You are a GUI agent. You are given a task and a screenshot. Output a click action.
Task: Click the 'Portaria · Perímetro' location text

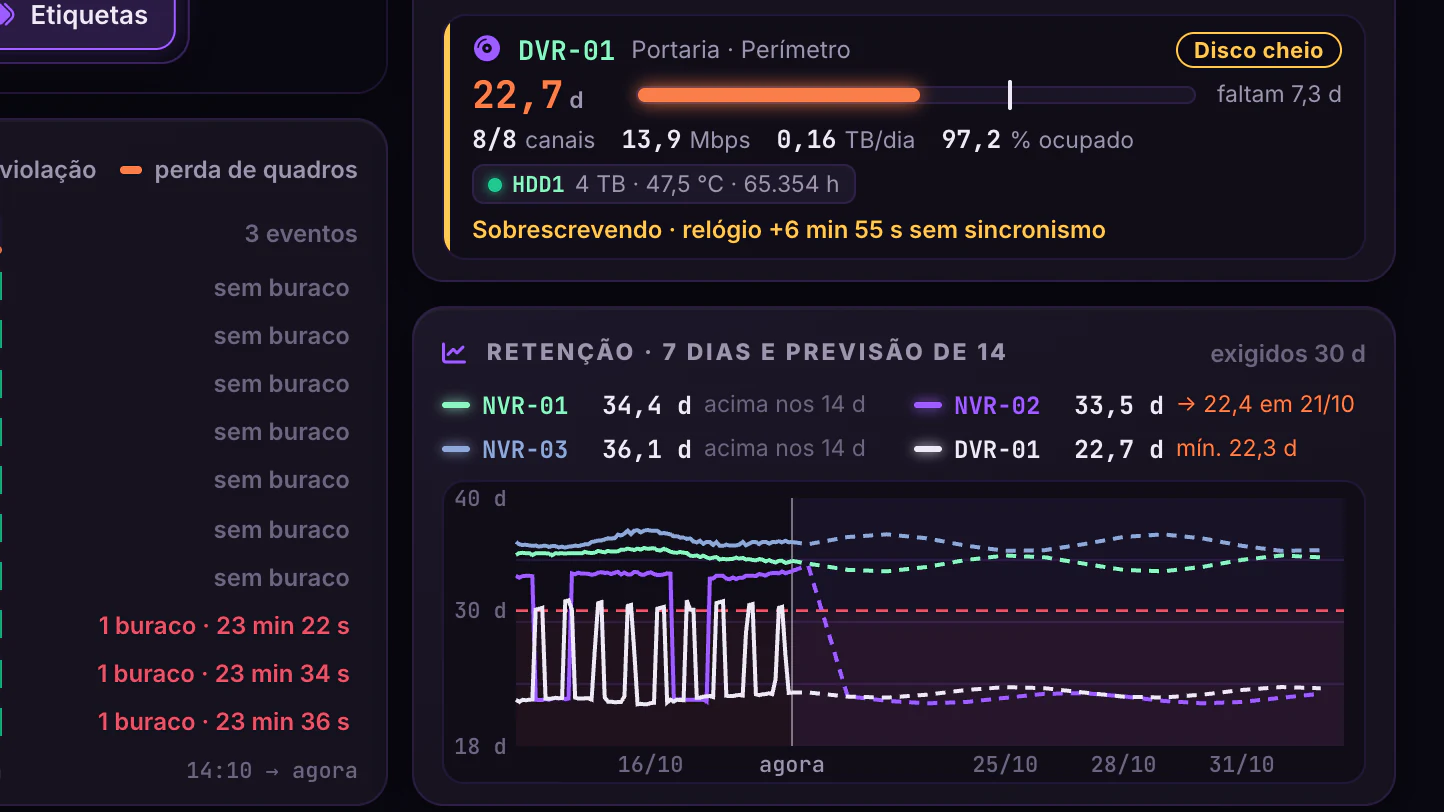[x=741, y=50]
